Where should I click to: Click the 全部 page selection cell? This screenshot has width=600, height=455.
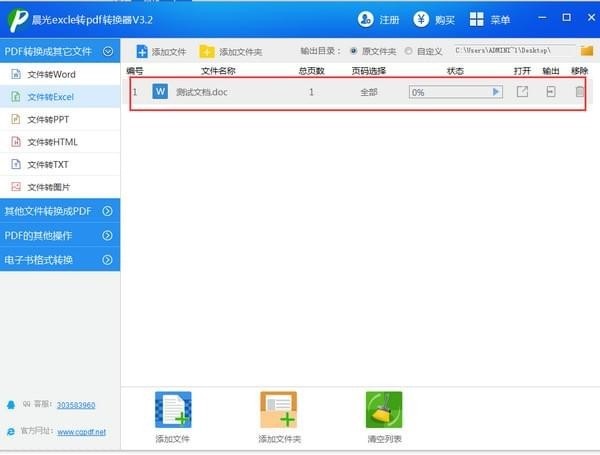point(369,92)
